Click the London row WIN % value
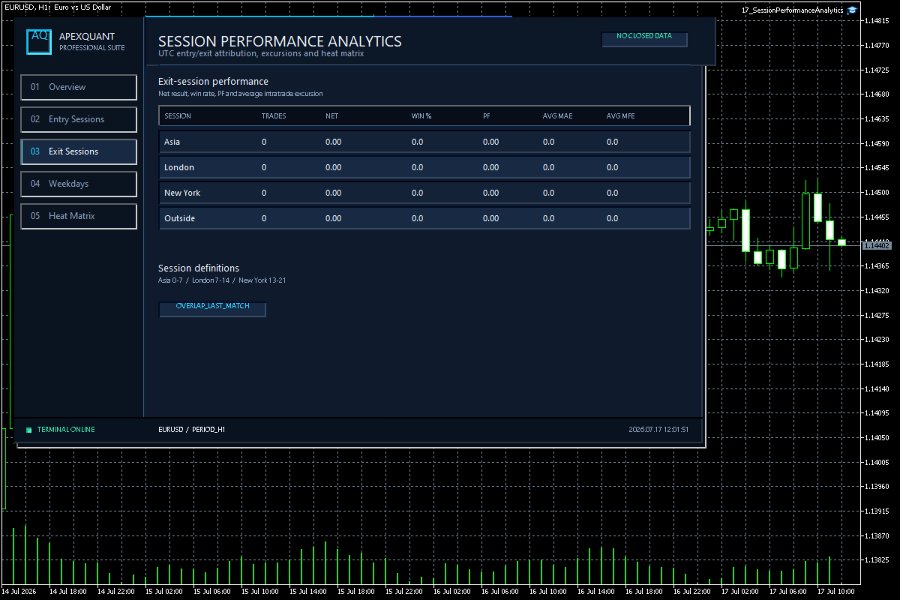This screenshot has width=900, height=600. 417,167
